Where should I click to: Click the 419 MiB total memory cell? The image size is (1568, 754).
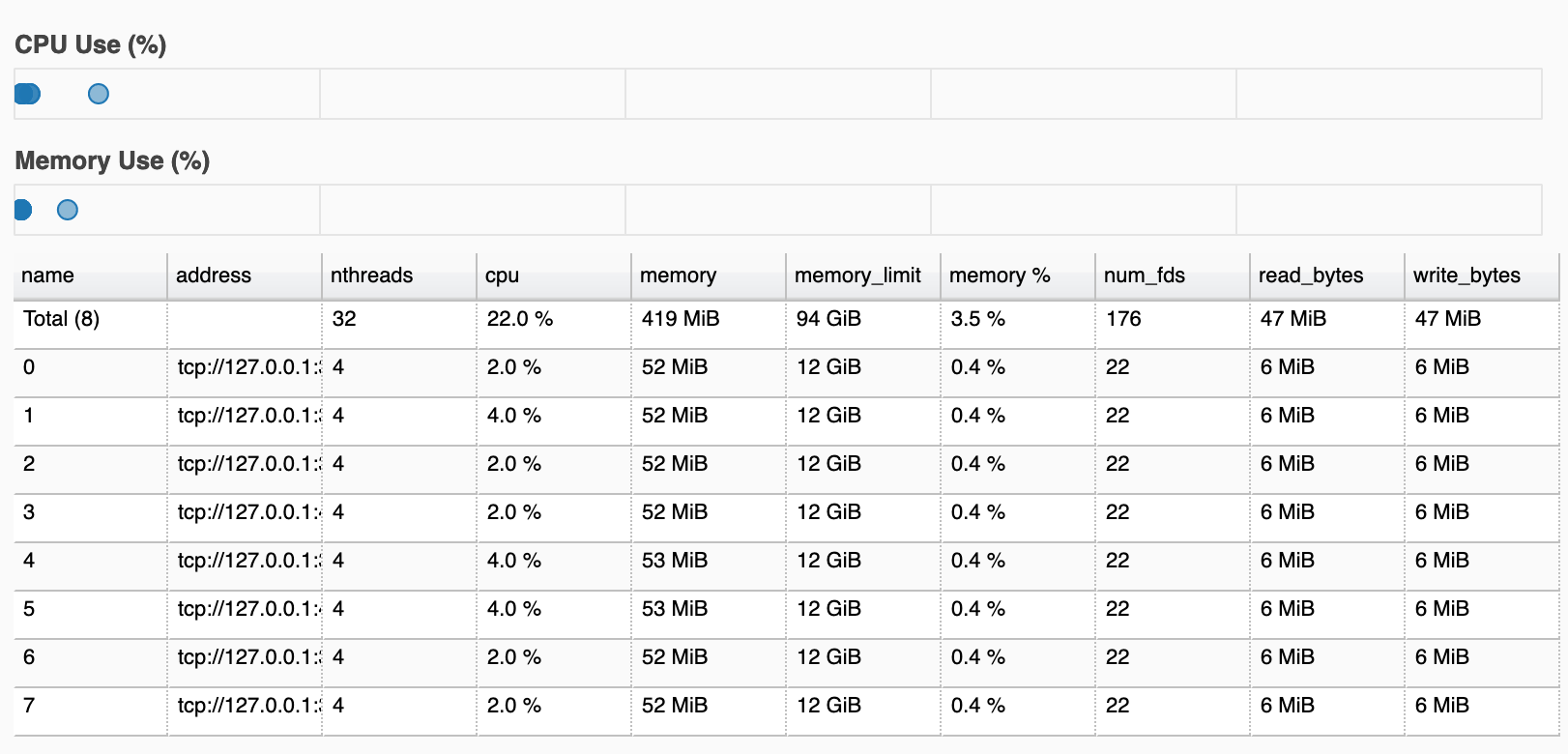click(x=681, y=319)
